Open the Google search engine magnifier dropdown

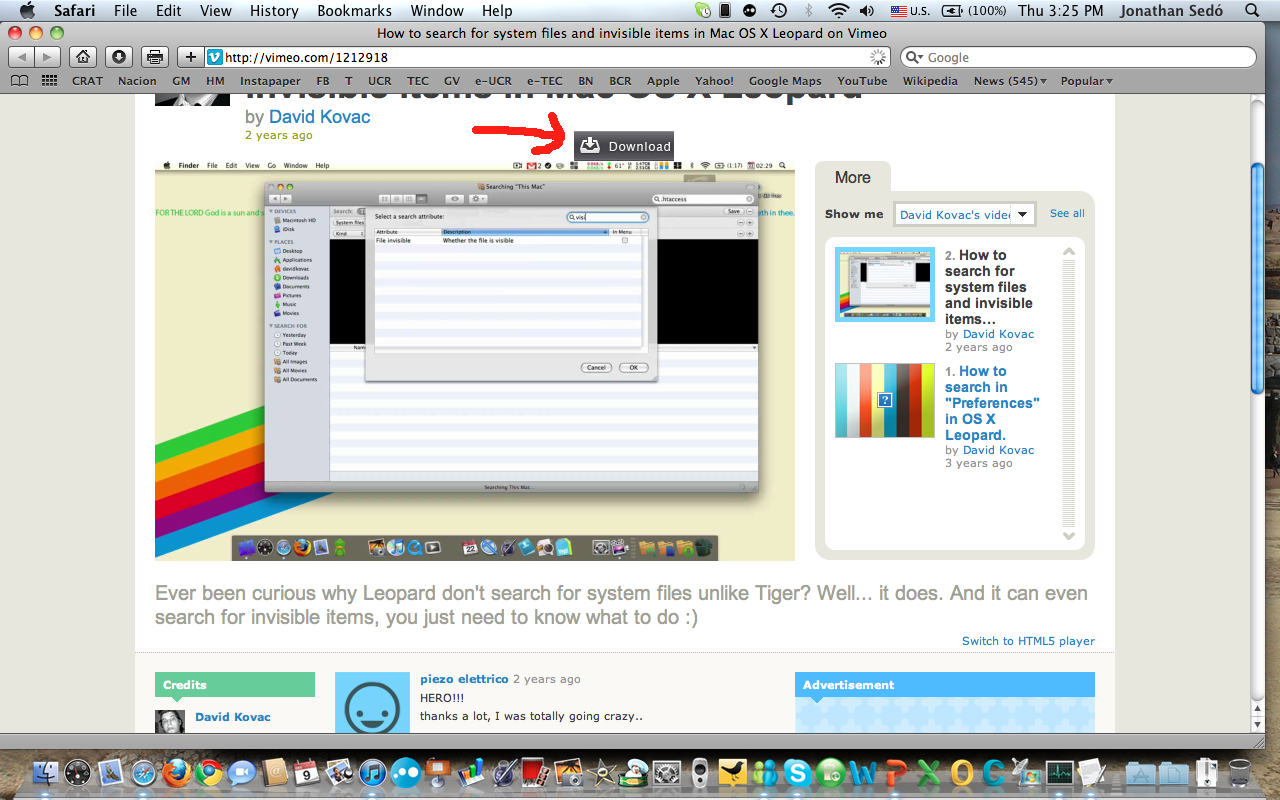tap(914, 57)
